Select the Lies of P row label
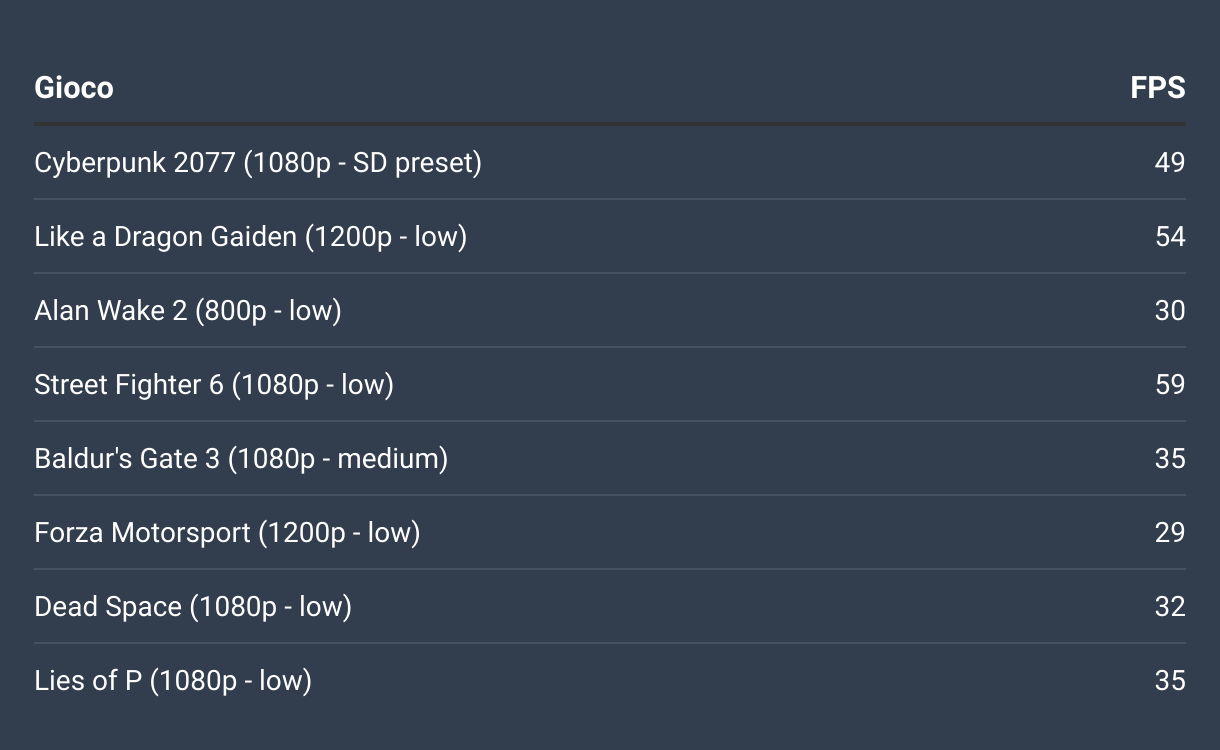This screenshot has height=750, width=1220. (173, 680)
